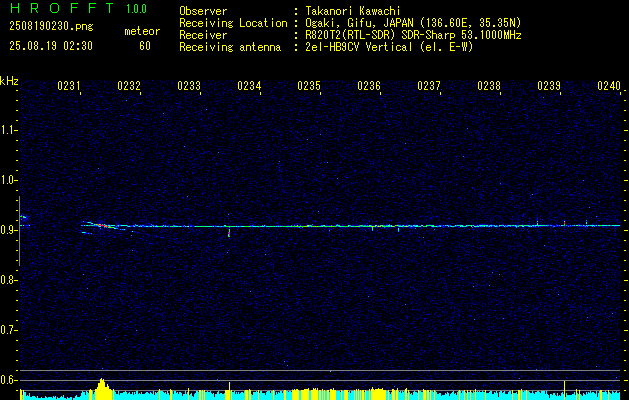Click the 1.0 kHz axis label
629x400 pixels.
[8, 181]
